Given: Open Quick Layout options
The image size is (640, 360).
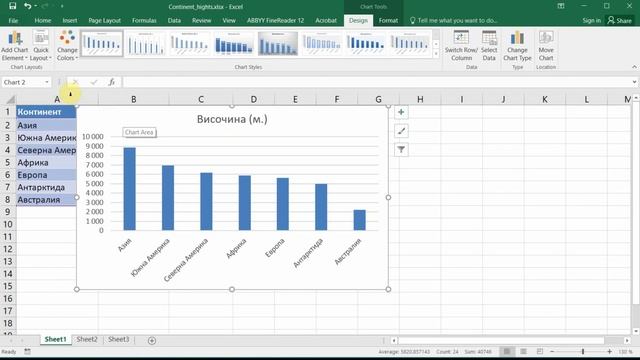Looking at the screenshot, I should [40, 46].
